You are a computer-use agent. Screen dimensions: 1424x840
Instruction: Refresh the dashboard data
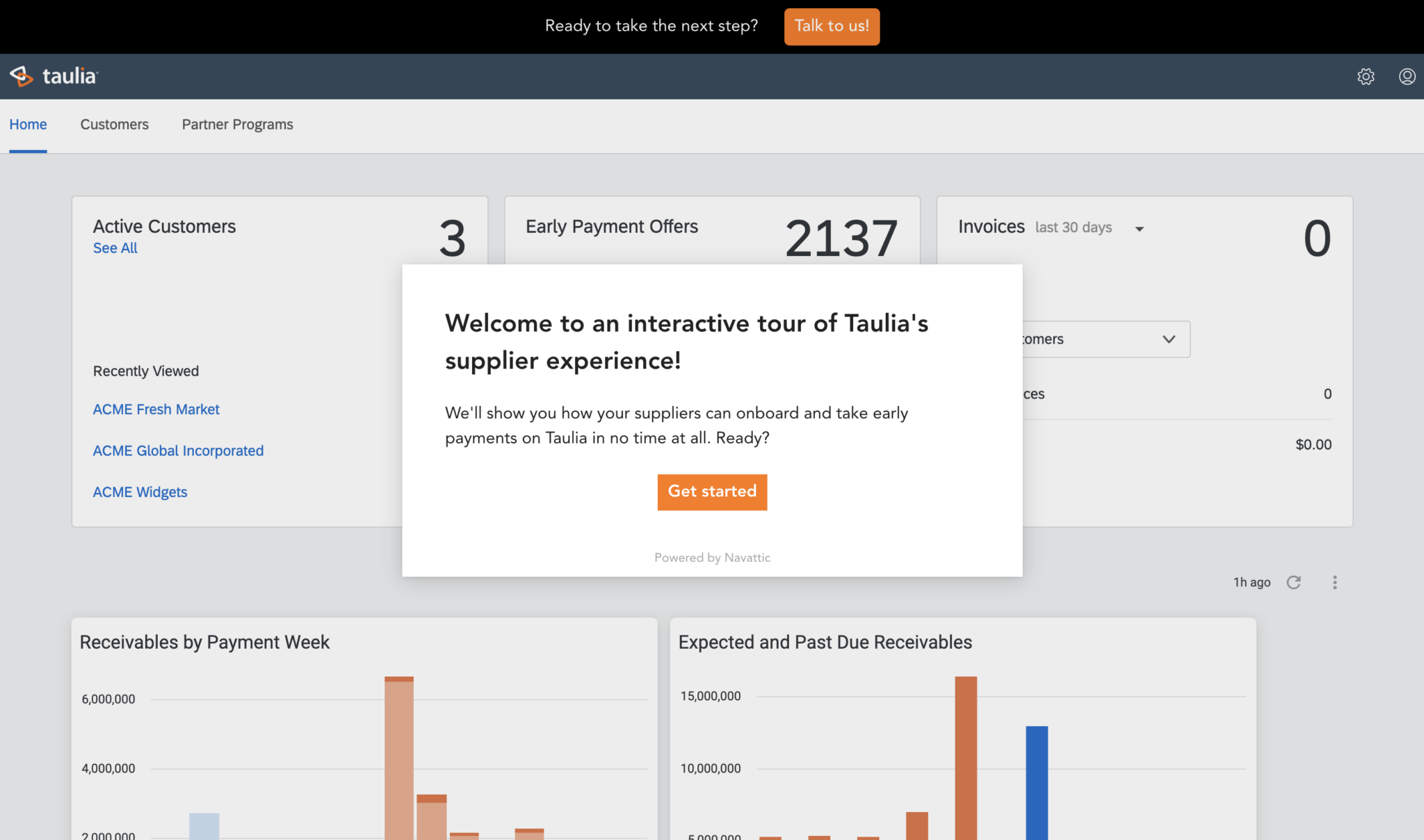(x=1294, y=582)
